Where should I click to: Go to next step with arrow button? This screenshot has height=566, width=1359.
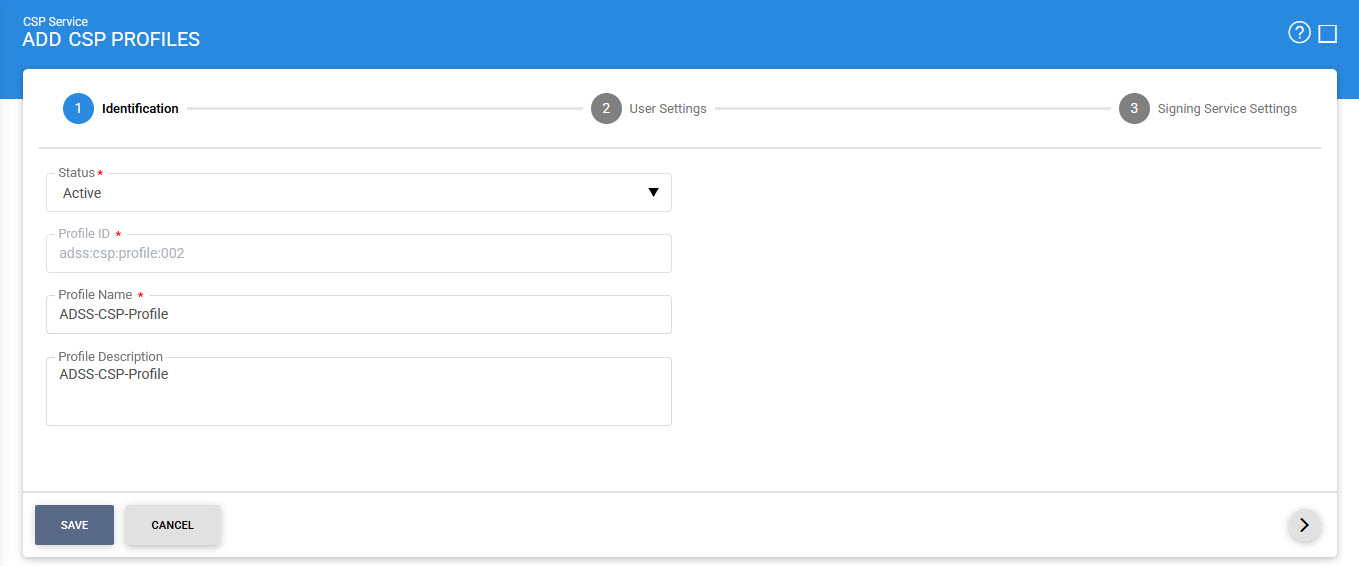point(1304,525)
